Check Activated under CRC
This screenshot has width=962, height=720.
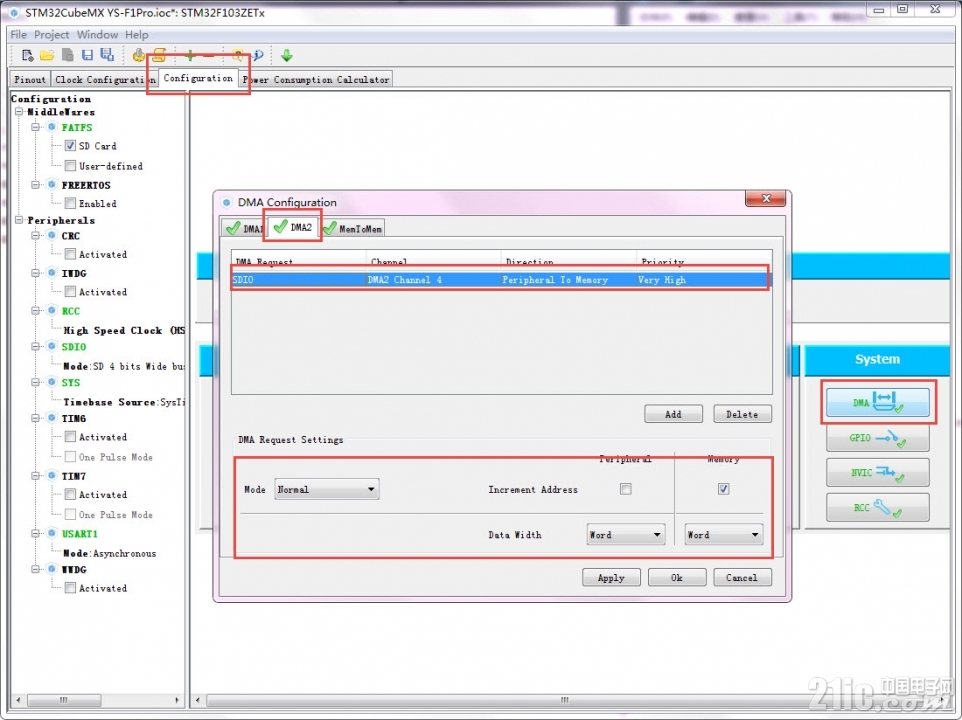coord(71,254)
